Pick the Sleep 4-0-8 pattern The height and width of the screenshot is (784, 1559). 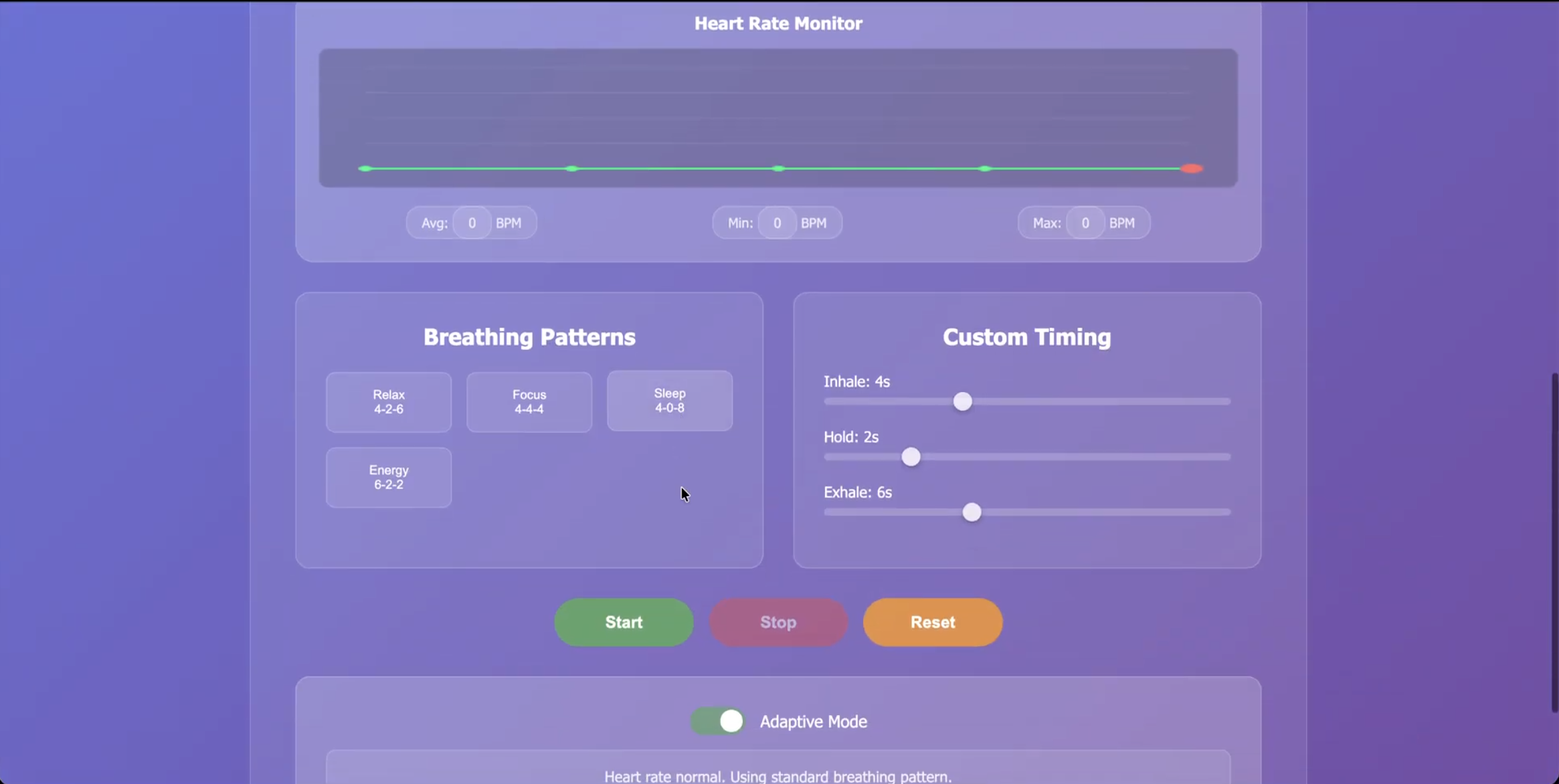(669, 401)
